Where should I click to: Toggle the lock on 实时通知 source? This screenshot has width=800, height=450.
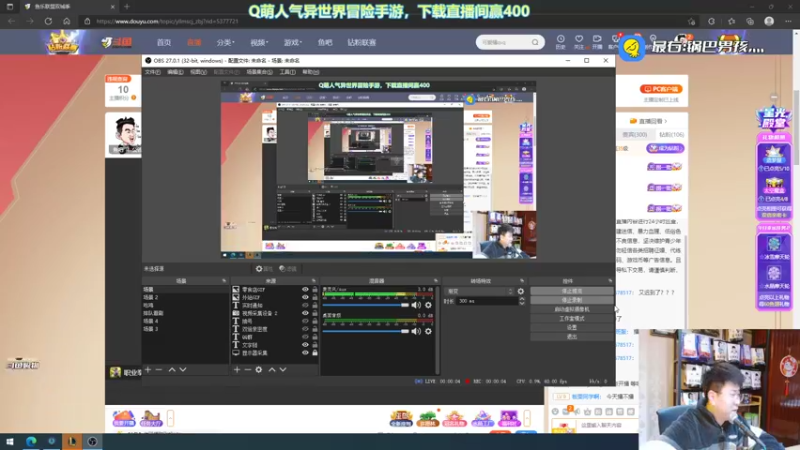point(315,305)
